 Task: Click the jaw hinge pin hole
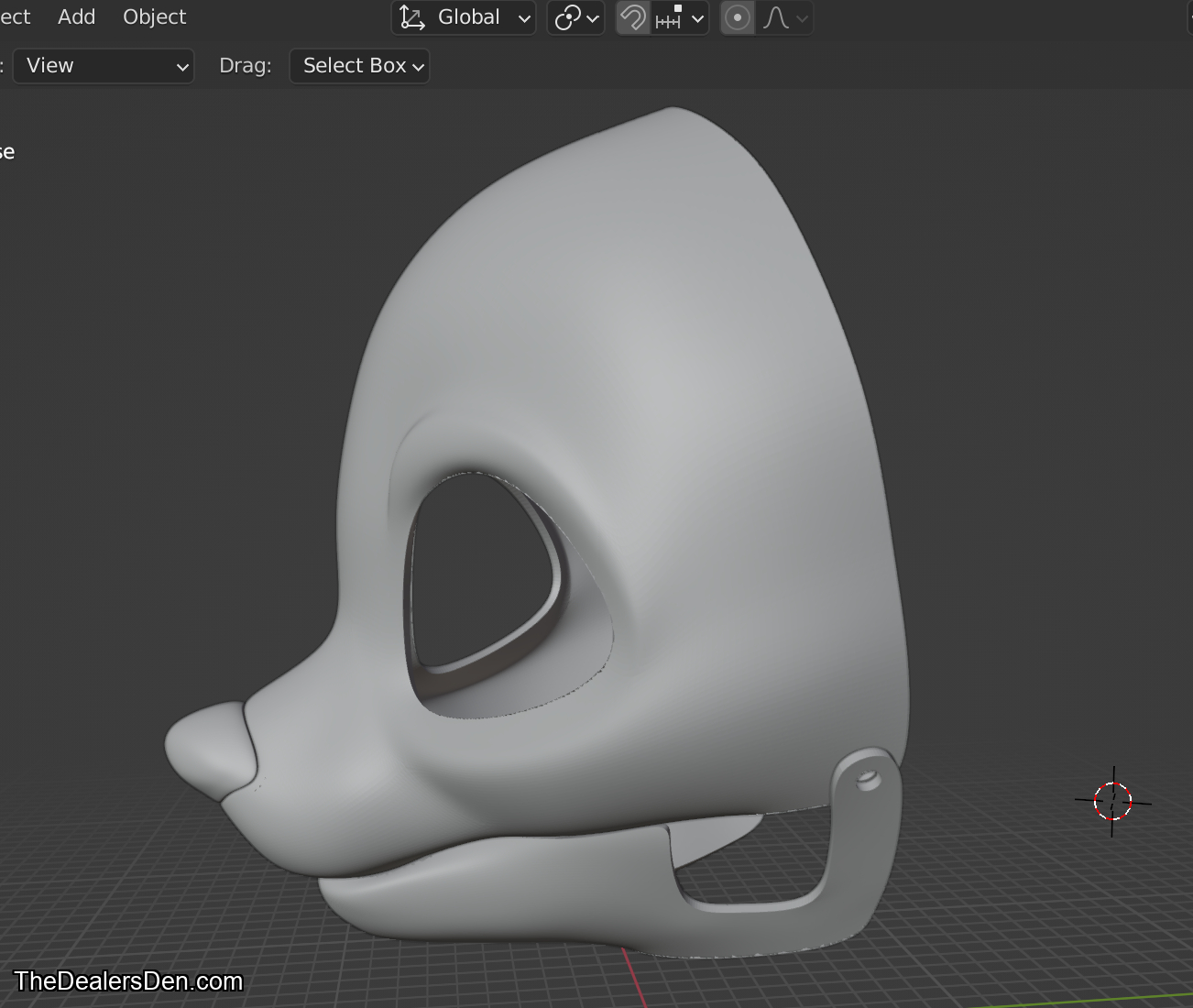pos(868,781)
